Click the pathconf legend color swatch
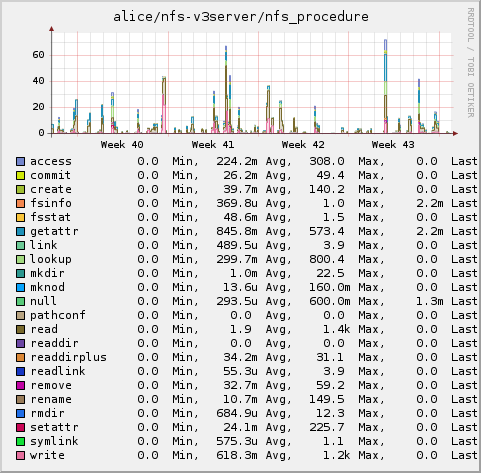481x473 pixels. [x=20, y=316]
